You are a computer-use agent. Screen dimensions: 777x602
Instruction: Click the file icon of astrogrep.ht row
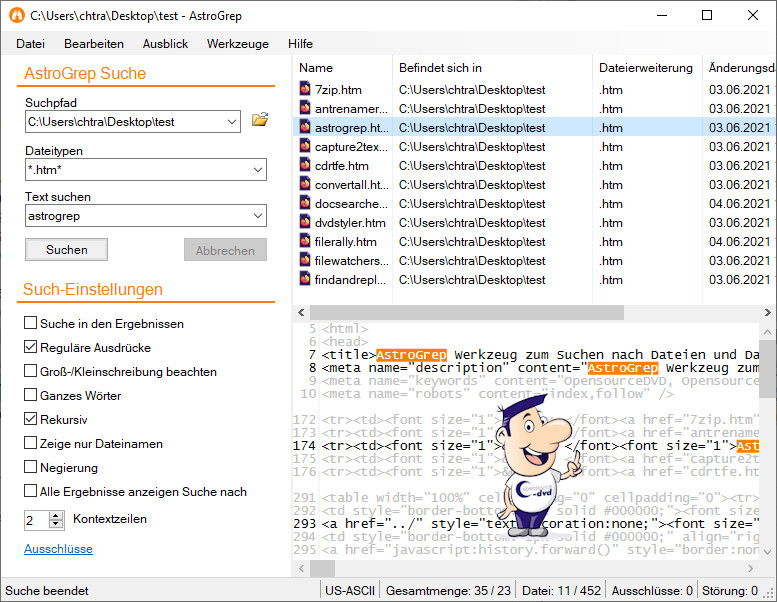tap(305, 127)
